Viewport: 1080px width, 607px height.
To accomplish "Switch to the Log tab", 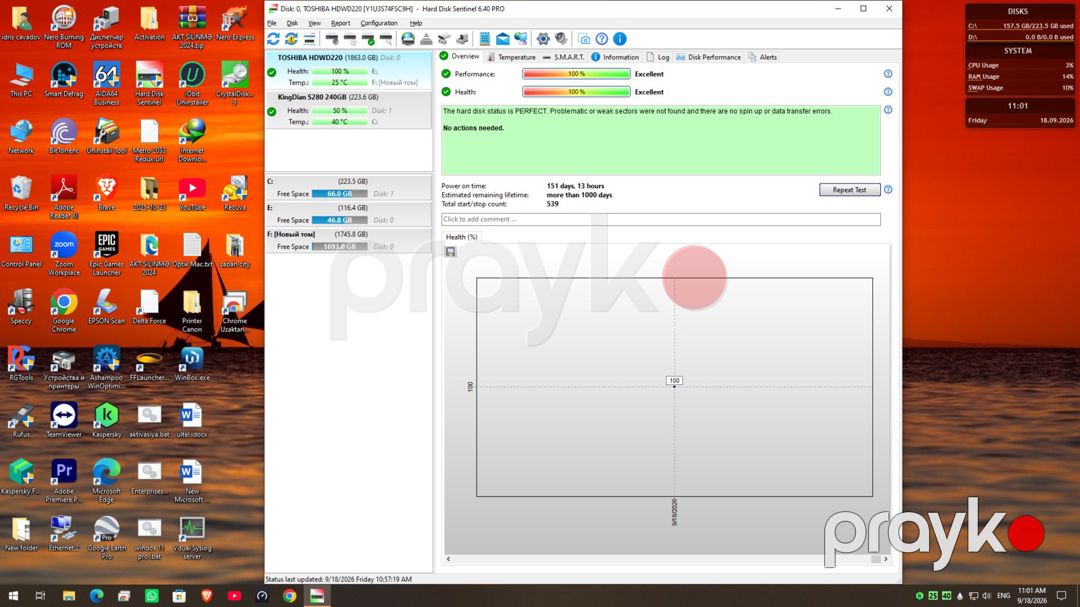I will [658, 57].
